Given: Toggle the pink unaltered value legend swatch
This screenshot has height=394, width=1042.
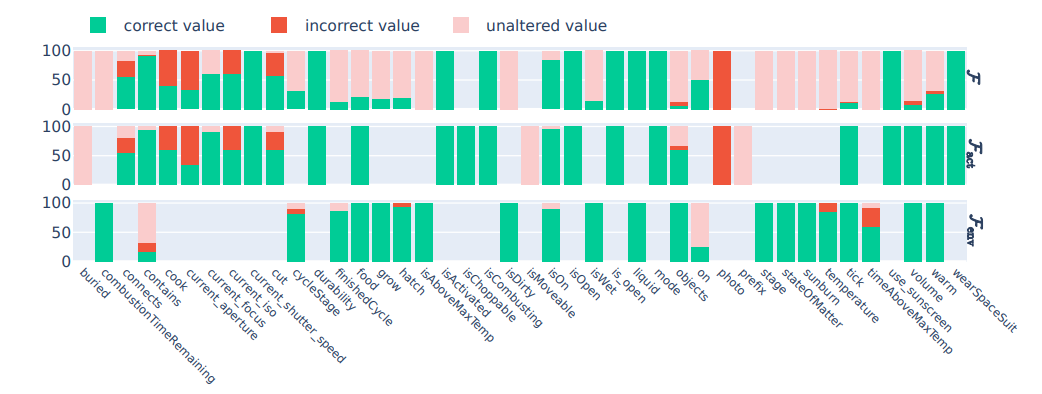Looking at the screenshot, I should coord(461,25).
